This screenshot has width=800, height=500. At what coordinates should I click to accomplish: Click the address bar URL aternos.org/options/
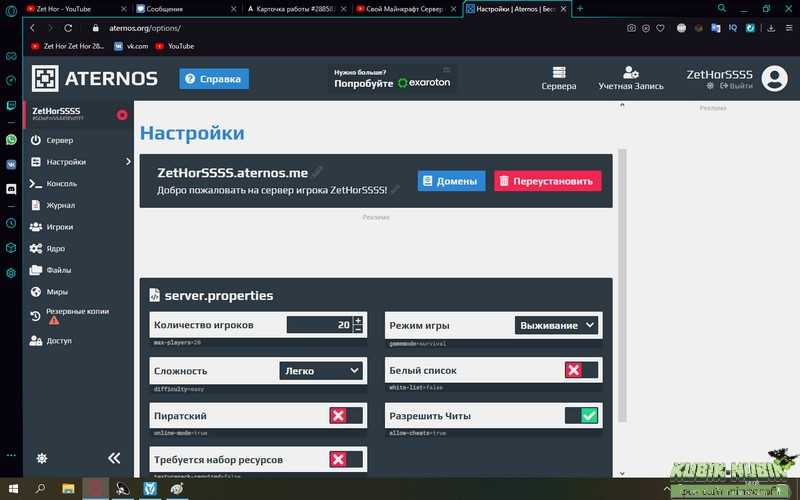pos(145,28)
